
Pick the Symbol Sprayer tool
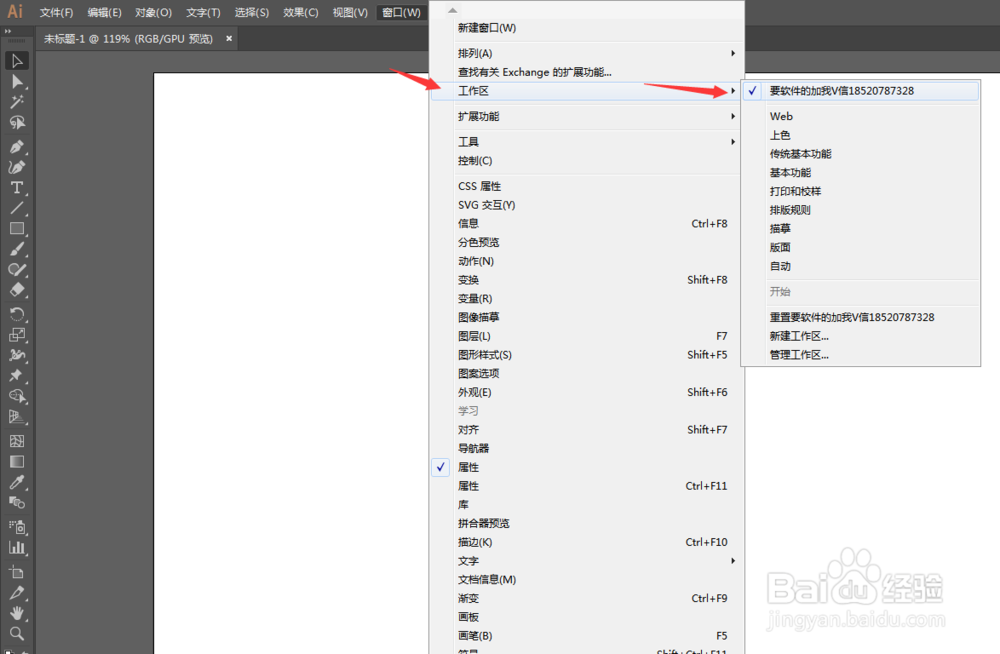17,527
